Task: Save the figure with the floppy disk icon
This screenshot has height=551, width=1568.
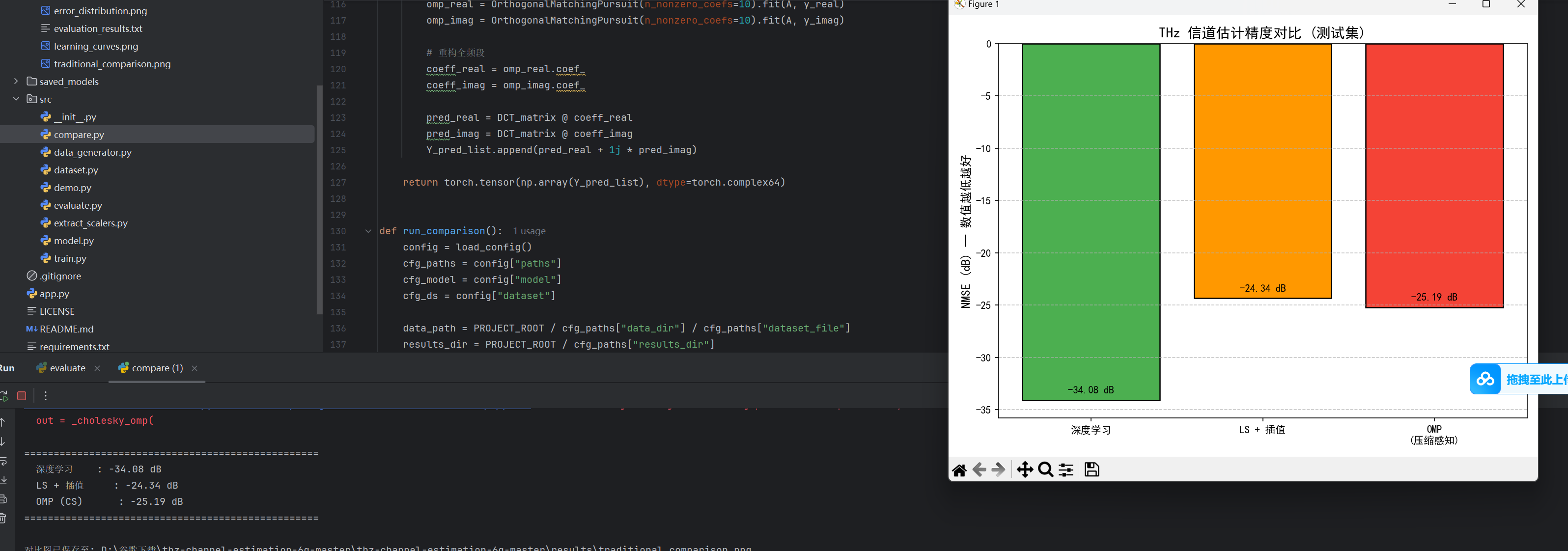Action: (1092, 469)
